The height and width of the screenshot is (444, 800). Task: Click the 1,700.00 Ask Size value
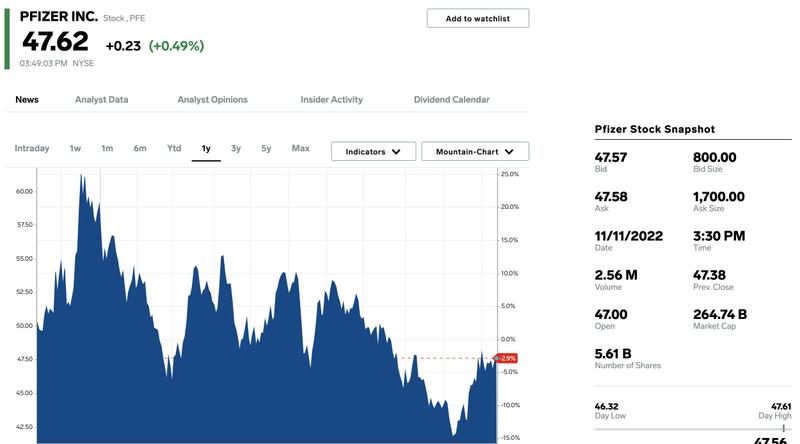(718, 196)
